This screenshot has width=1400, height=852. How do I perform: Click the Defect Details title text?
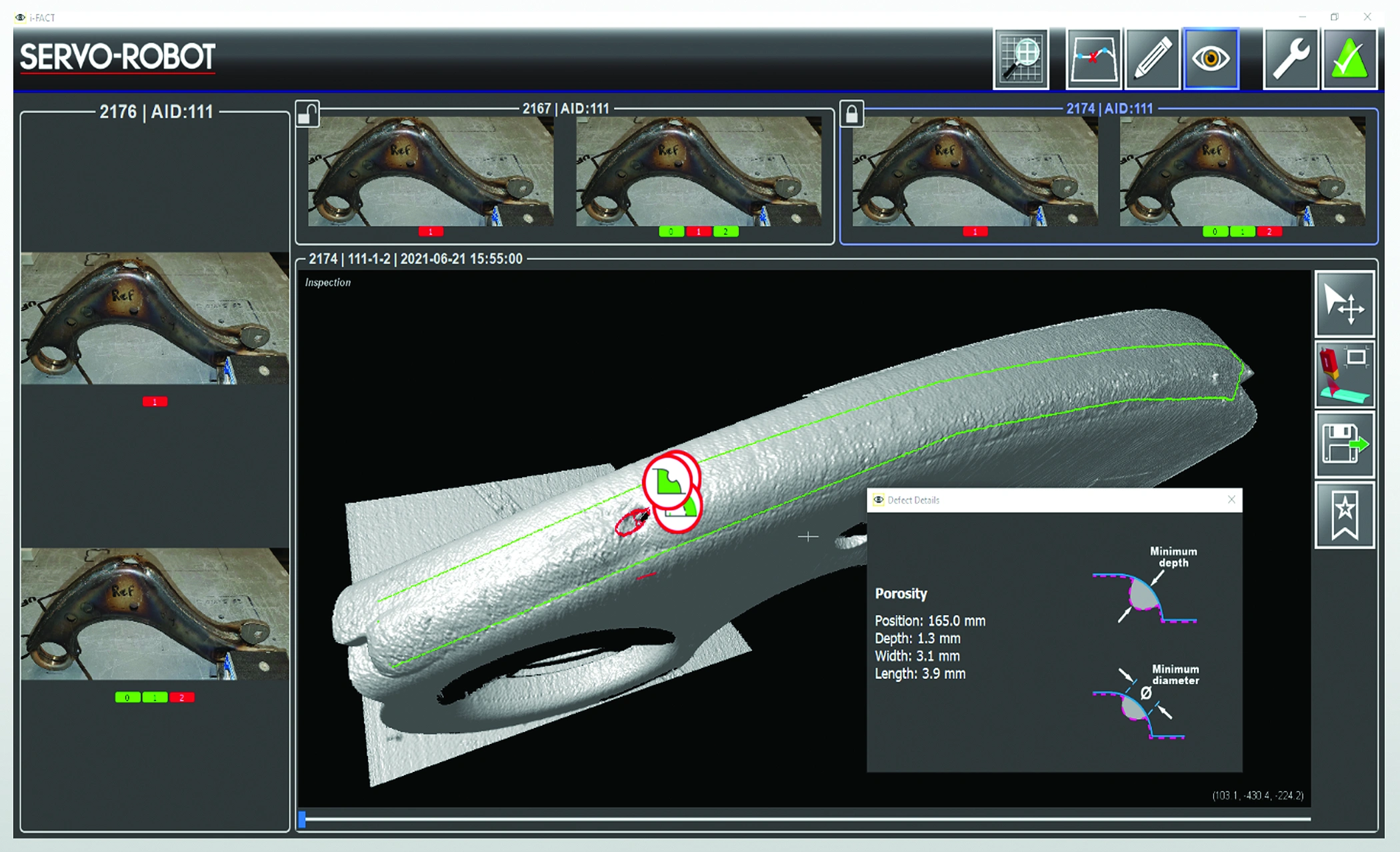(913, 500)
